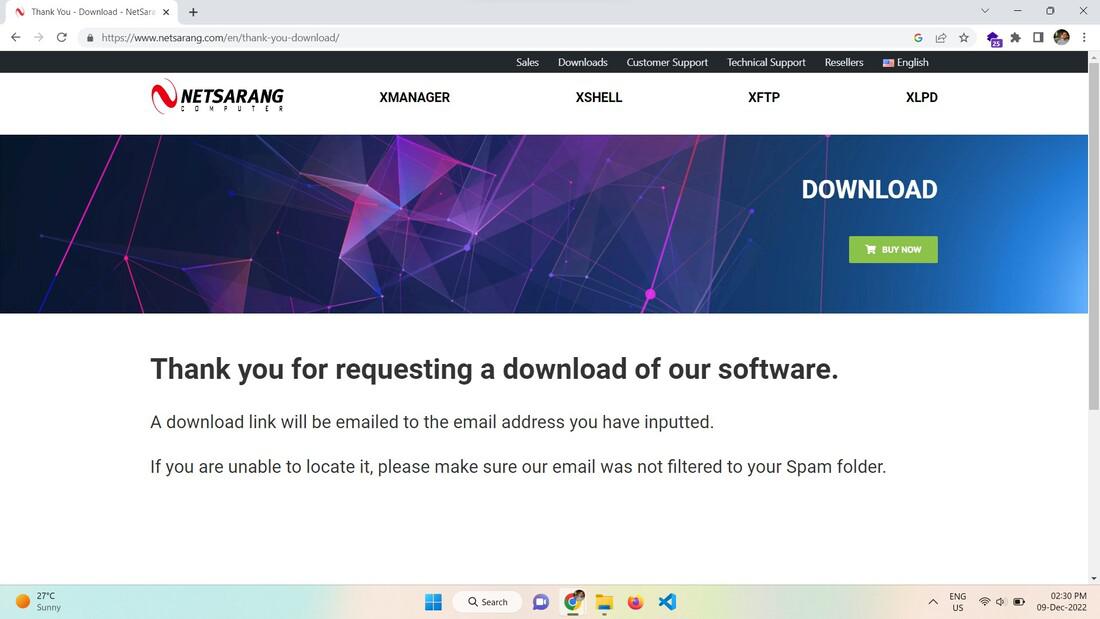The image size is (1100, 619).
Task: Open Chrome three-dot menu
Action: click(1084, 38)
